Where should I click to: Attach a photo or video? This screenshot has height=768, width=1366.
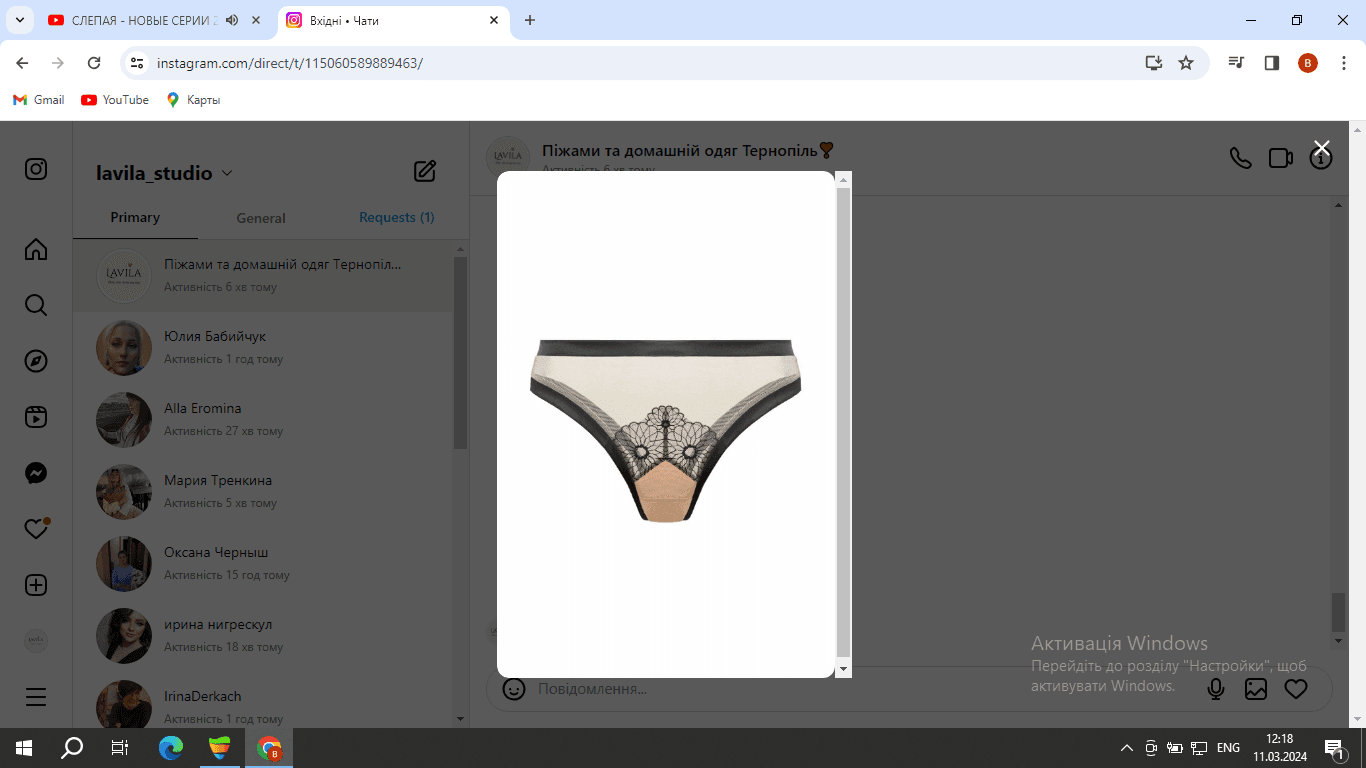point(1256,689)
